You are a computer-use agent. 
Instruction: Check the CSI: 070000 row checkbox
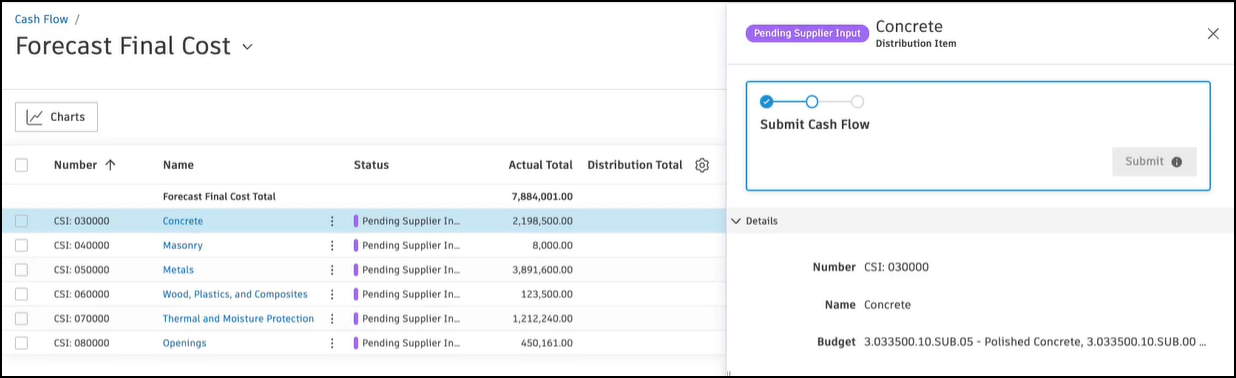[x=22, y=319]
